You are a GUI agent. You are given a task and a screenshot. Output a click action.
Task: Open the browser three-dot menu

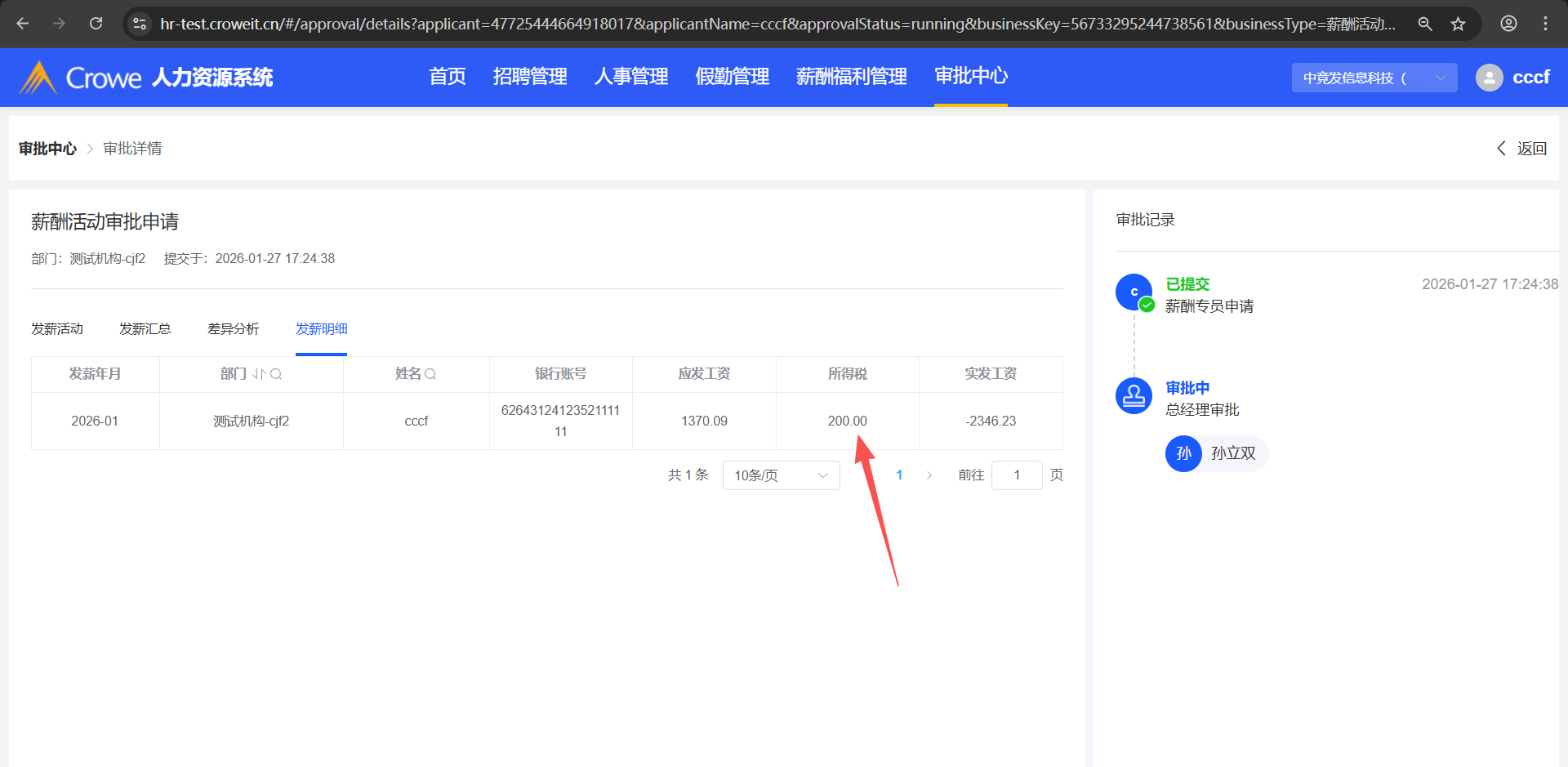tap(1545, 24)
